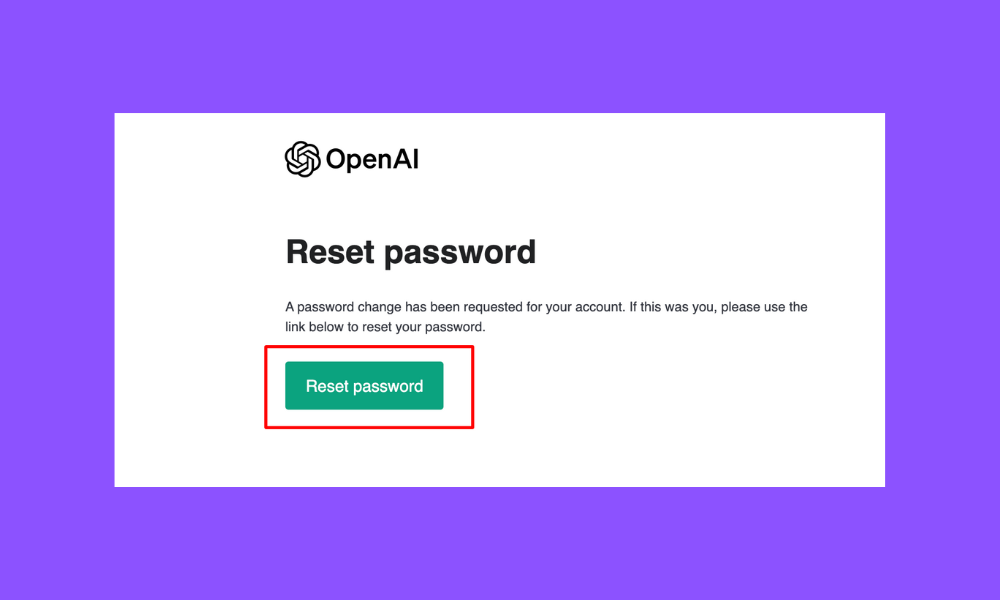
Task: Click the OpenAI knot logo icon
Action: 302,159
